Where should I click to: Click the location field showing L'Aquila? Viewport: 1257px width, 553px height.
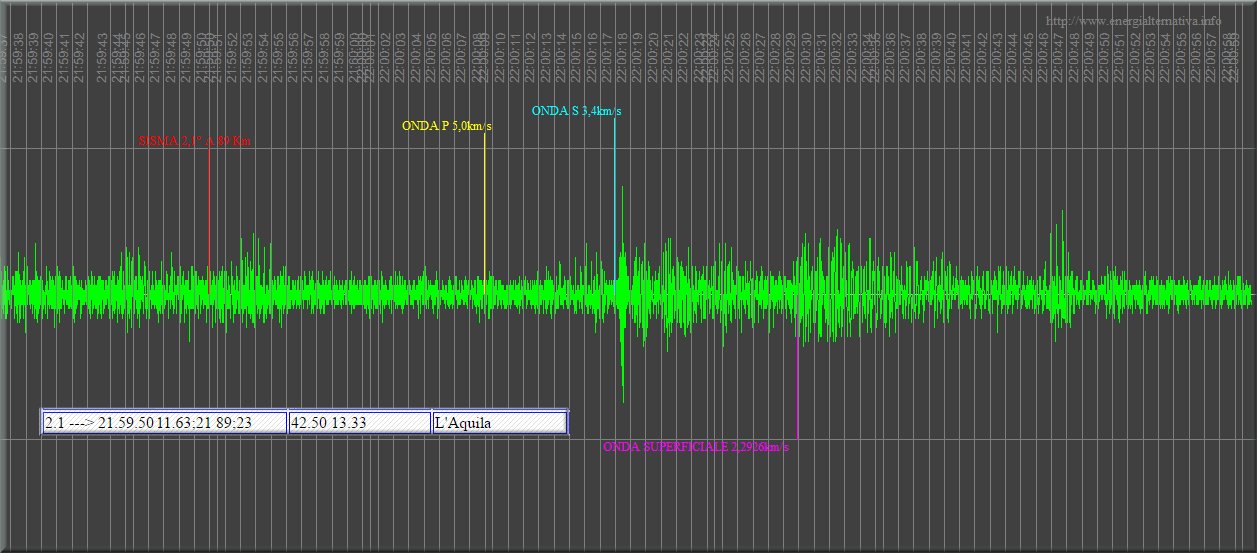click(499, 423)
